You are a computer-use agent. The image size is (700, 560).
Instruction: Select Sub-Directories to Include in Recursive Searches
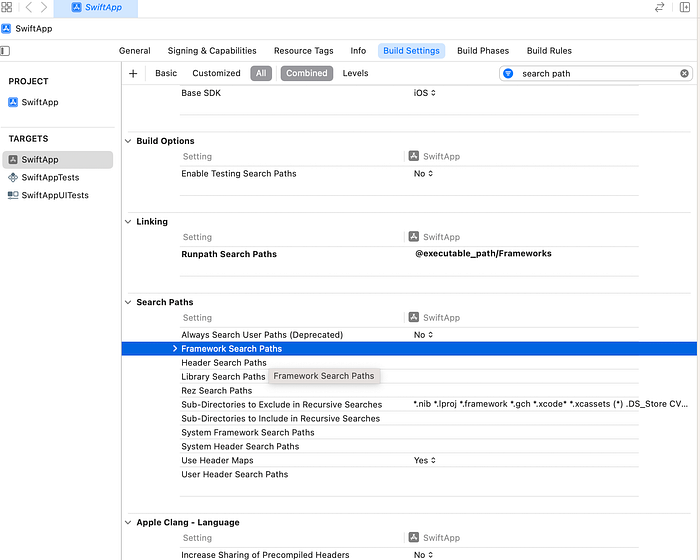[280, 418]
